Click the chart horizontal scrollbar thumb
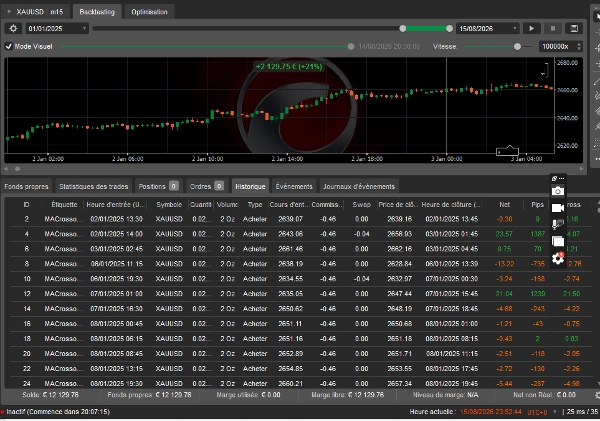 17,168
